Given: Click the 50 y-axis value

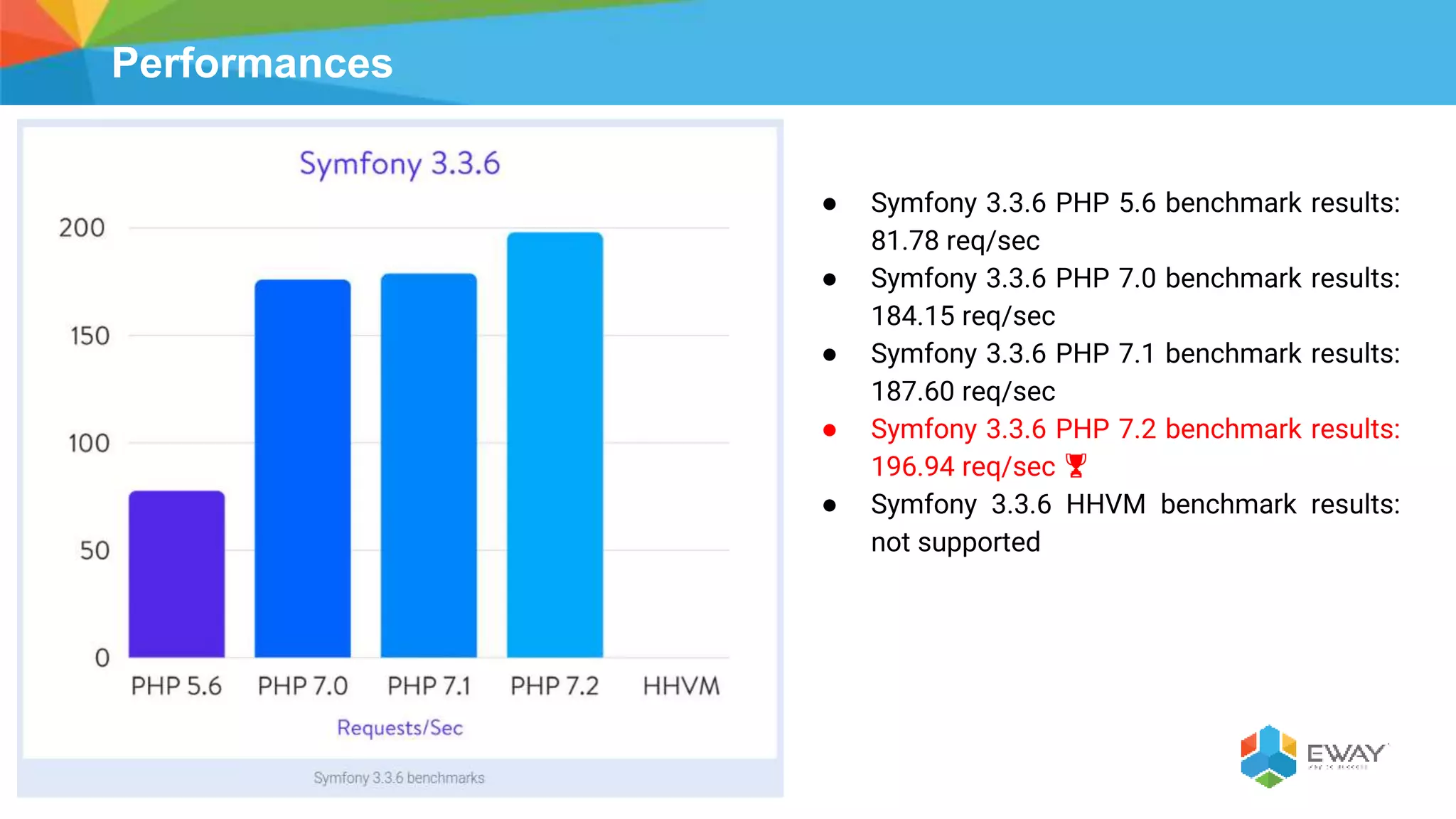Looking at the screenshot, I should tap(95, 550).
